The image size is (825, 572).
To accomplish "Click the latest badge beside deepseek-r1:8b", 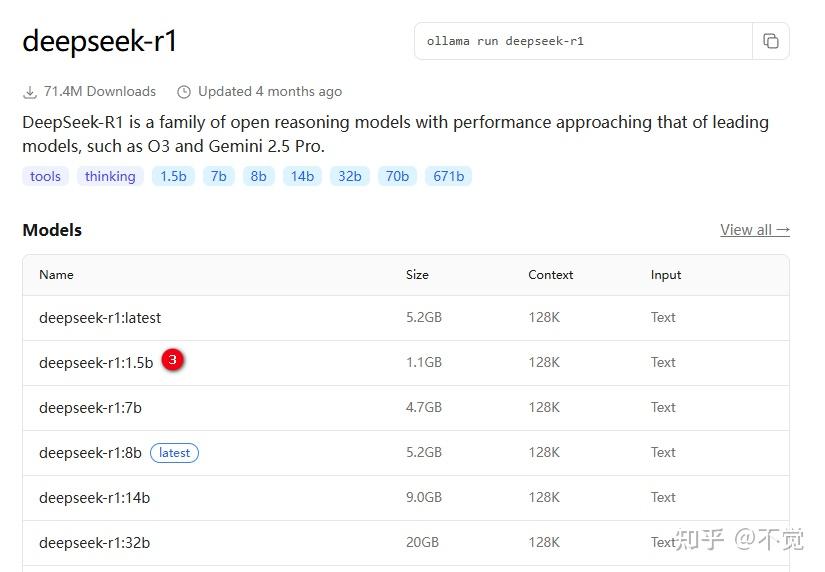I will pyautogui.click(x=174, y=453).
